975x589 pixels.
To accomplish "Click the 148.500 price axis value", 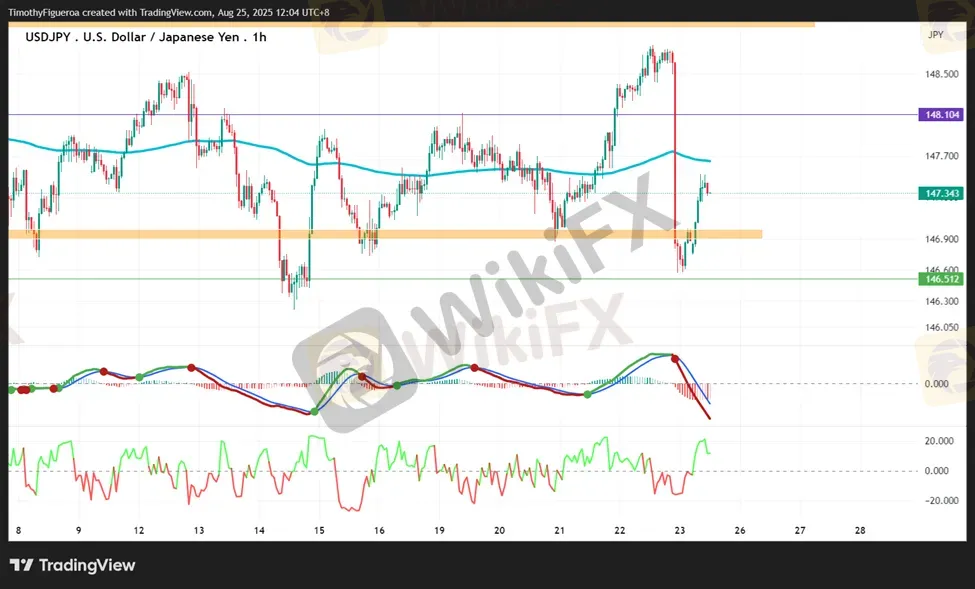I will click(x=941, y=74).
